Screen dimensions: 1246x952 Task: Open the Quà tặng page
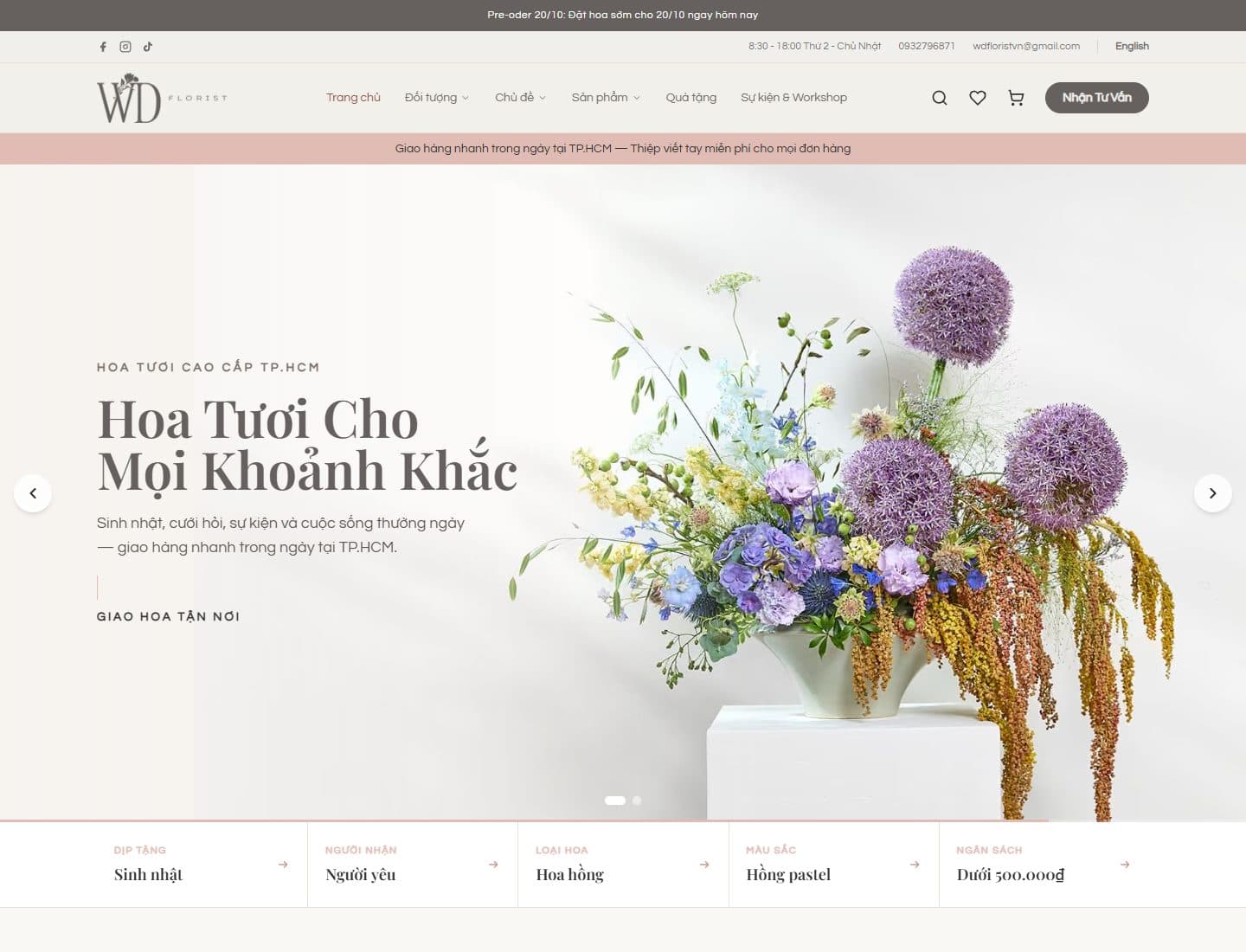pos(691,98)
